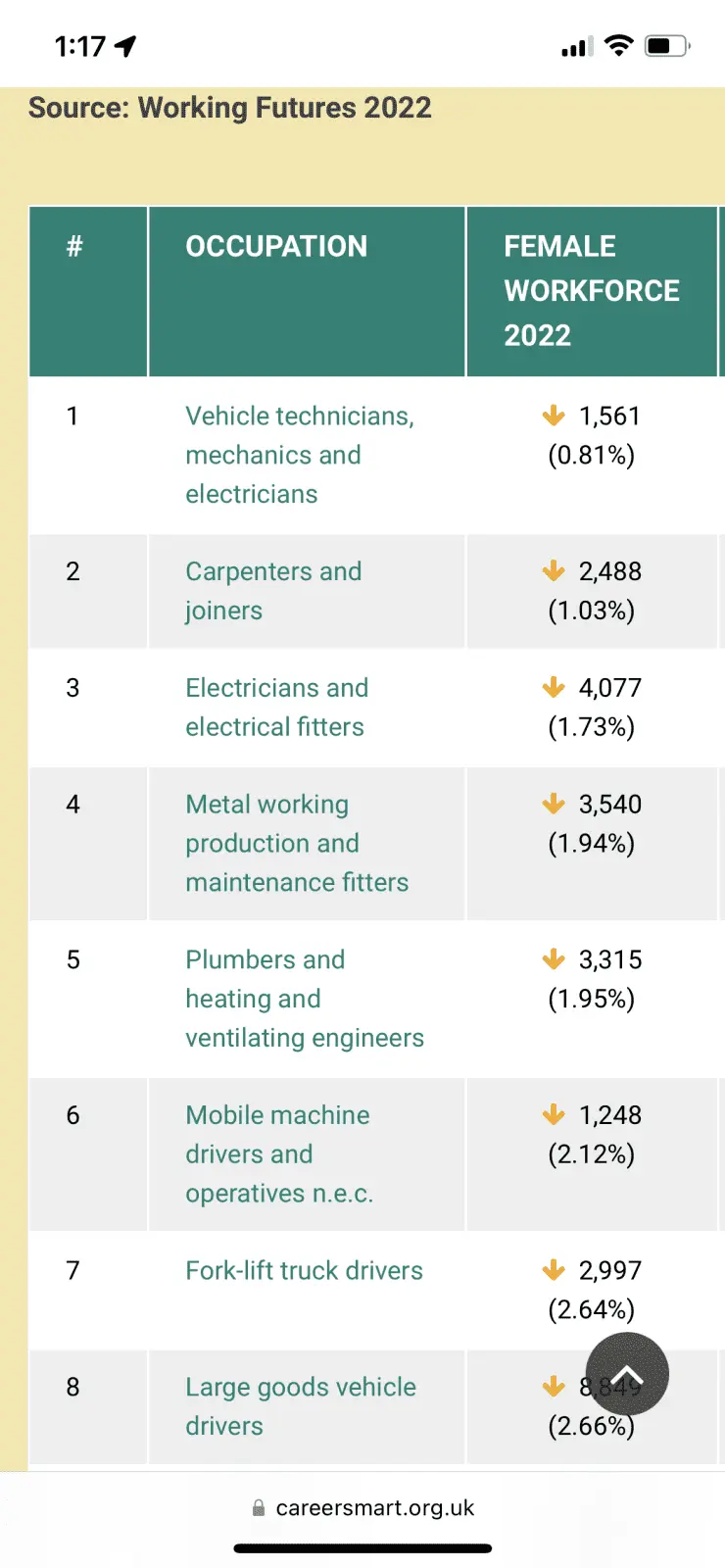
Task: Click the orange arrow next to 1,248
Action: click(x=554, y=1115)
